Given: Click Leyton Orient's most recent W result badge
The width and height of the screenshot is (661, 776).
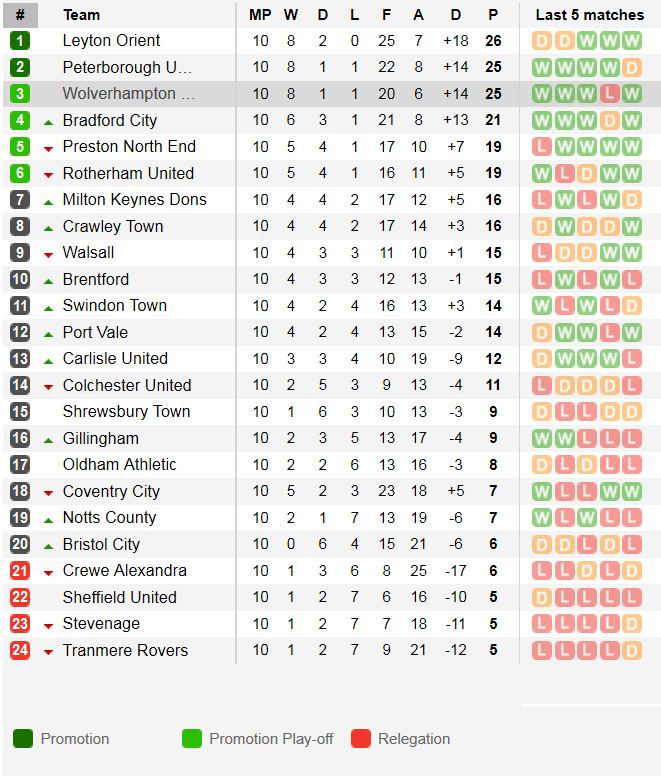Looking at the screenshot, I should [631, 41].
